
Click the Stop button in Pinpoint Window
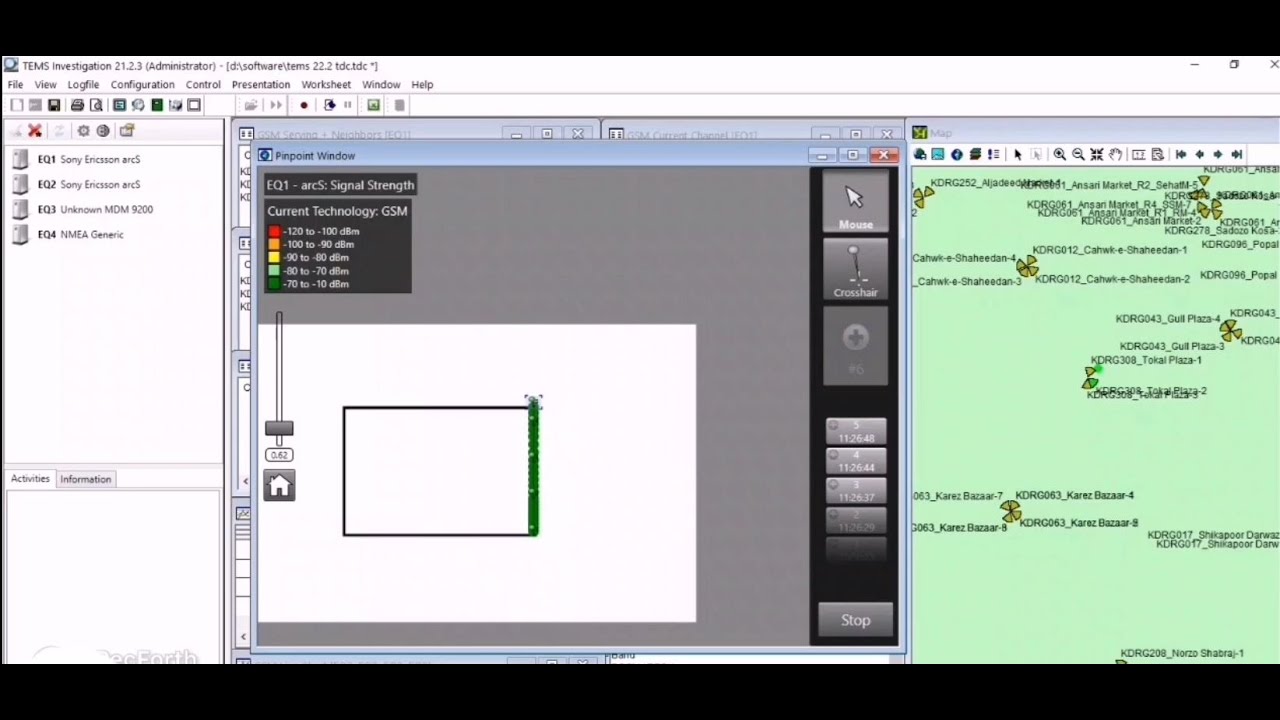(855, 620)
